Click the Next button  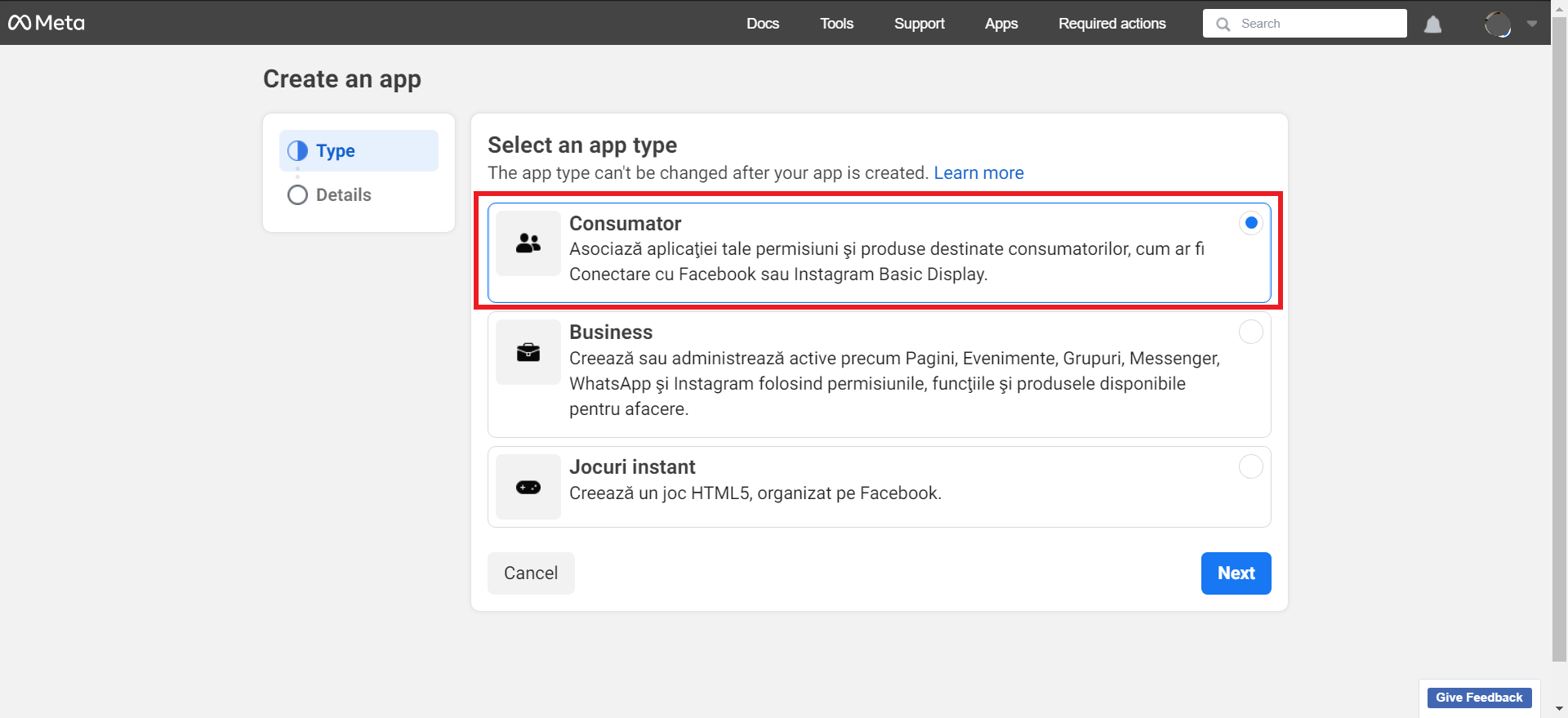tap(1236, 573)
